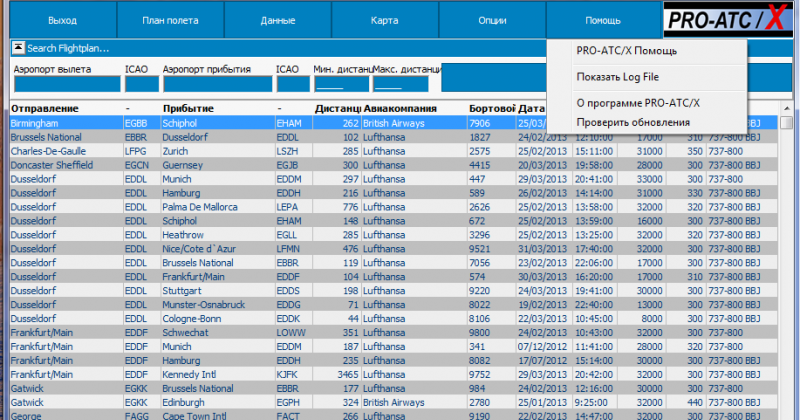Focus the Аэропорт вылета input field
This screenshot has height=420, width=800.
click(x=67, y=84)
